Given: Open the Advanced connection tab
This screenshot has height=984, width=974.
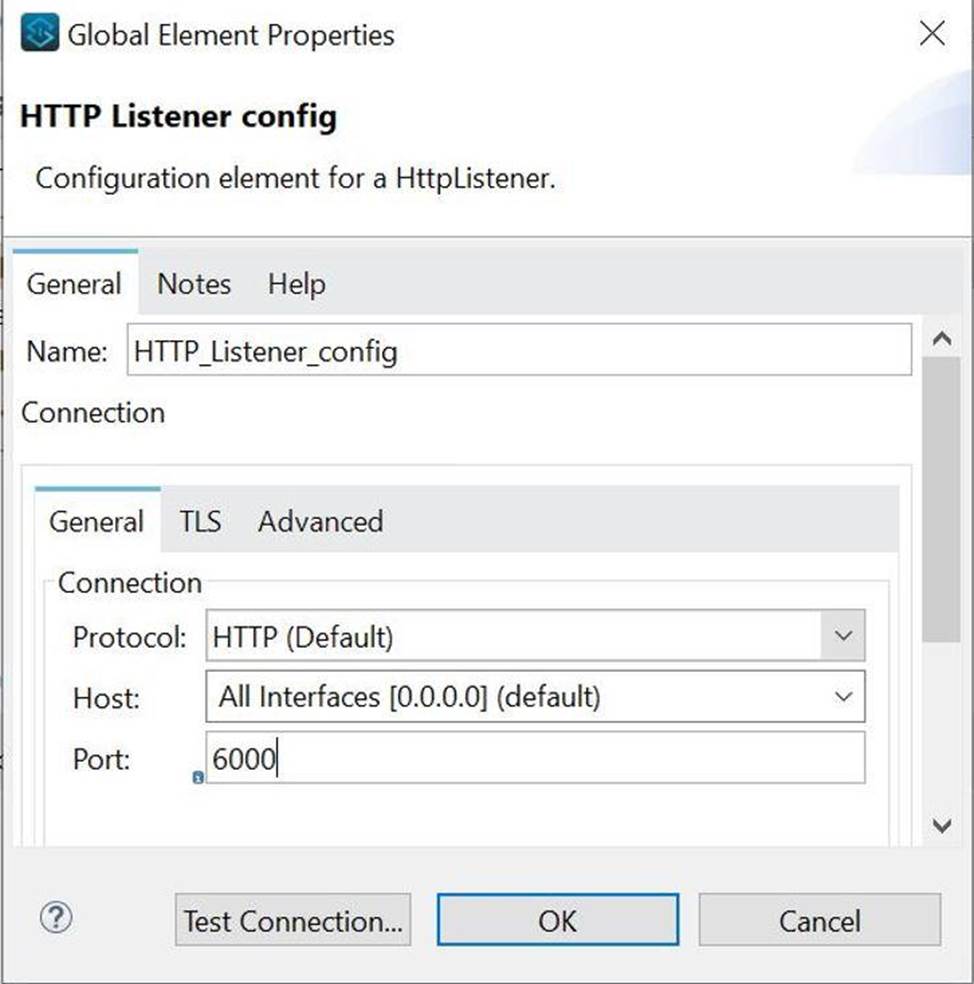Looking at the screenshot, I should tap(320, 521).
